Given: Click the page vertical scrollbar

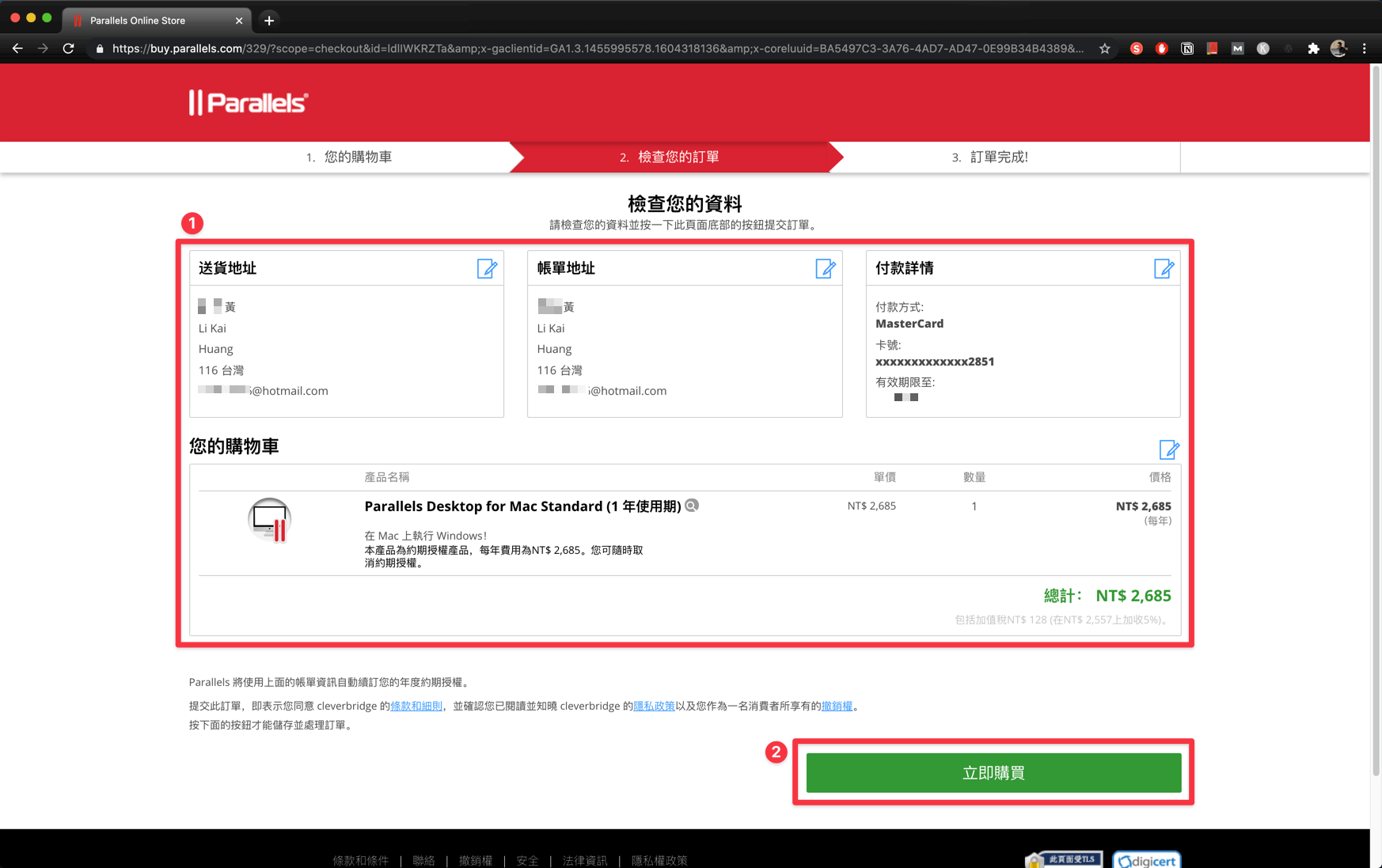Looking at the screenshot, I should point(1376,419).
